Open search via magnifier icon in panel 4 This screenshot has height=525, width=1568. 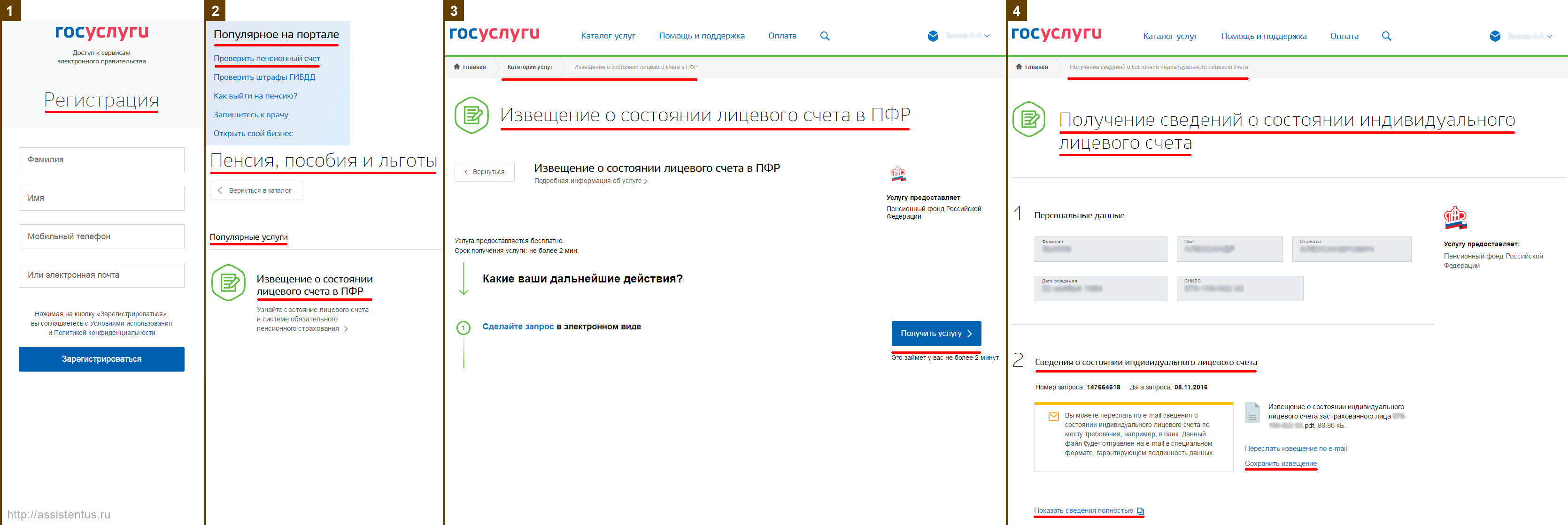(x=1387, y=36)
